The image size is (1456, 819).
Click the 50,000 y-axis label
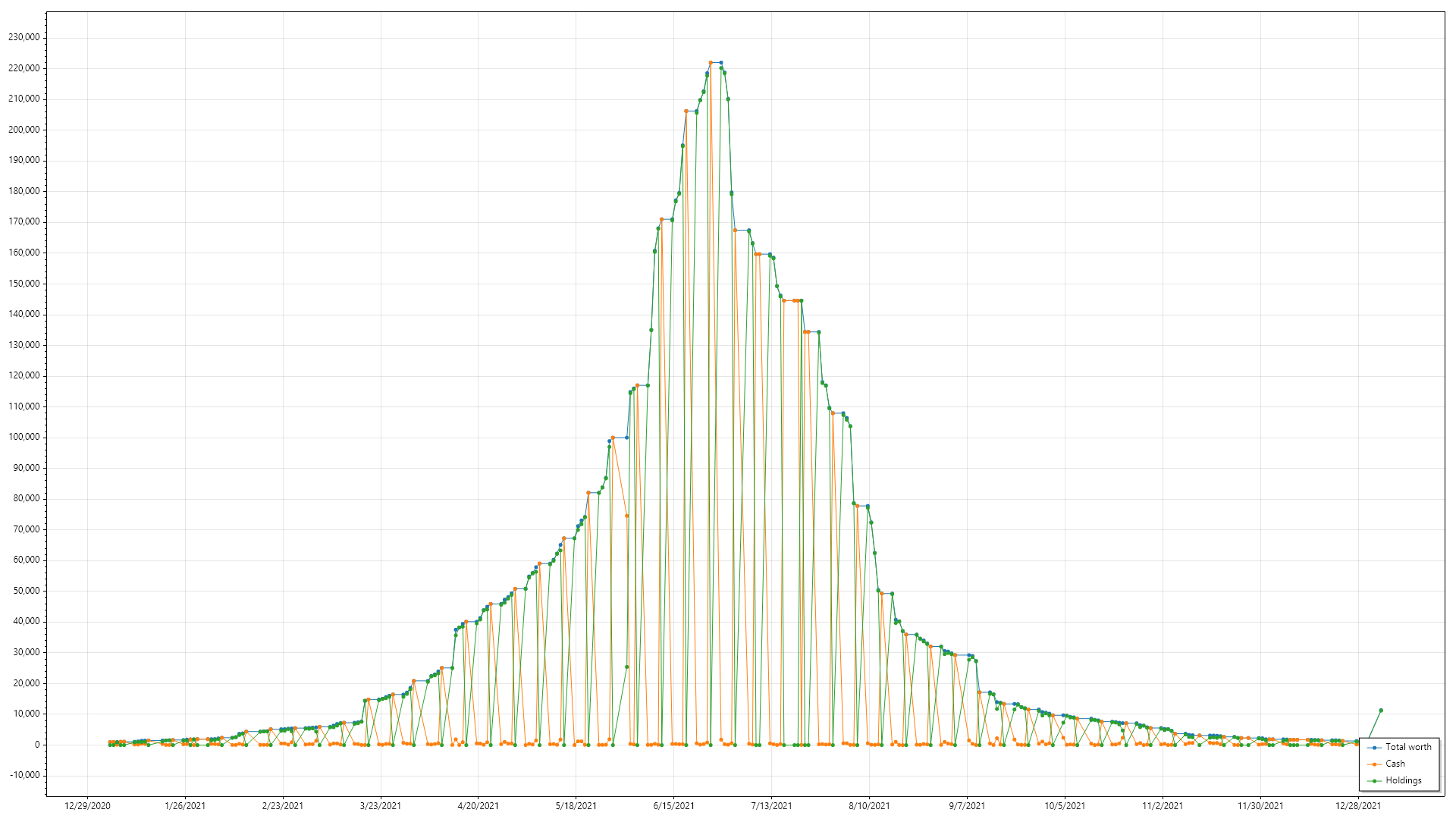click(x=27, y=591)
